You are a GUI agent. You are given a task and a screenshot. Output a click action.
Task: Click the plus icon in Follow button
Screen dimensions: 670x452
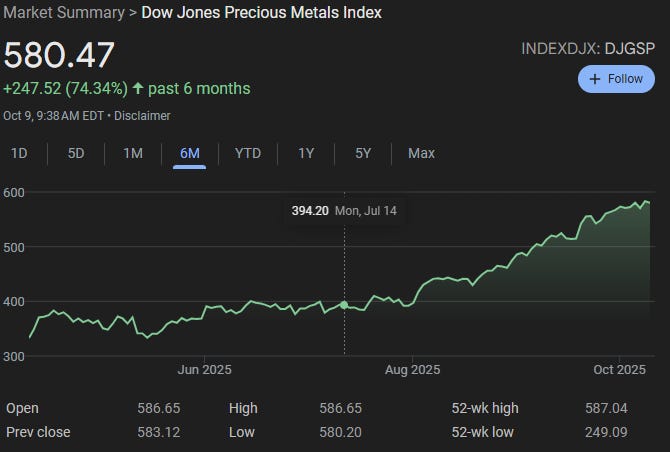(x=594, y=79)
